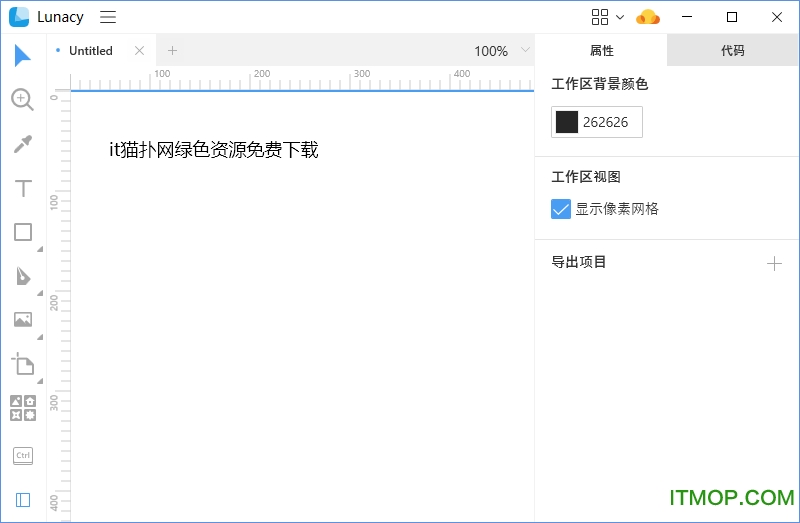Add a new document tab

pos(172,51)
